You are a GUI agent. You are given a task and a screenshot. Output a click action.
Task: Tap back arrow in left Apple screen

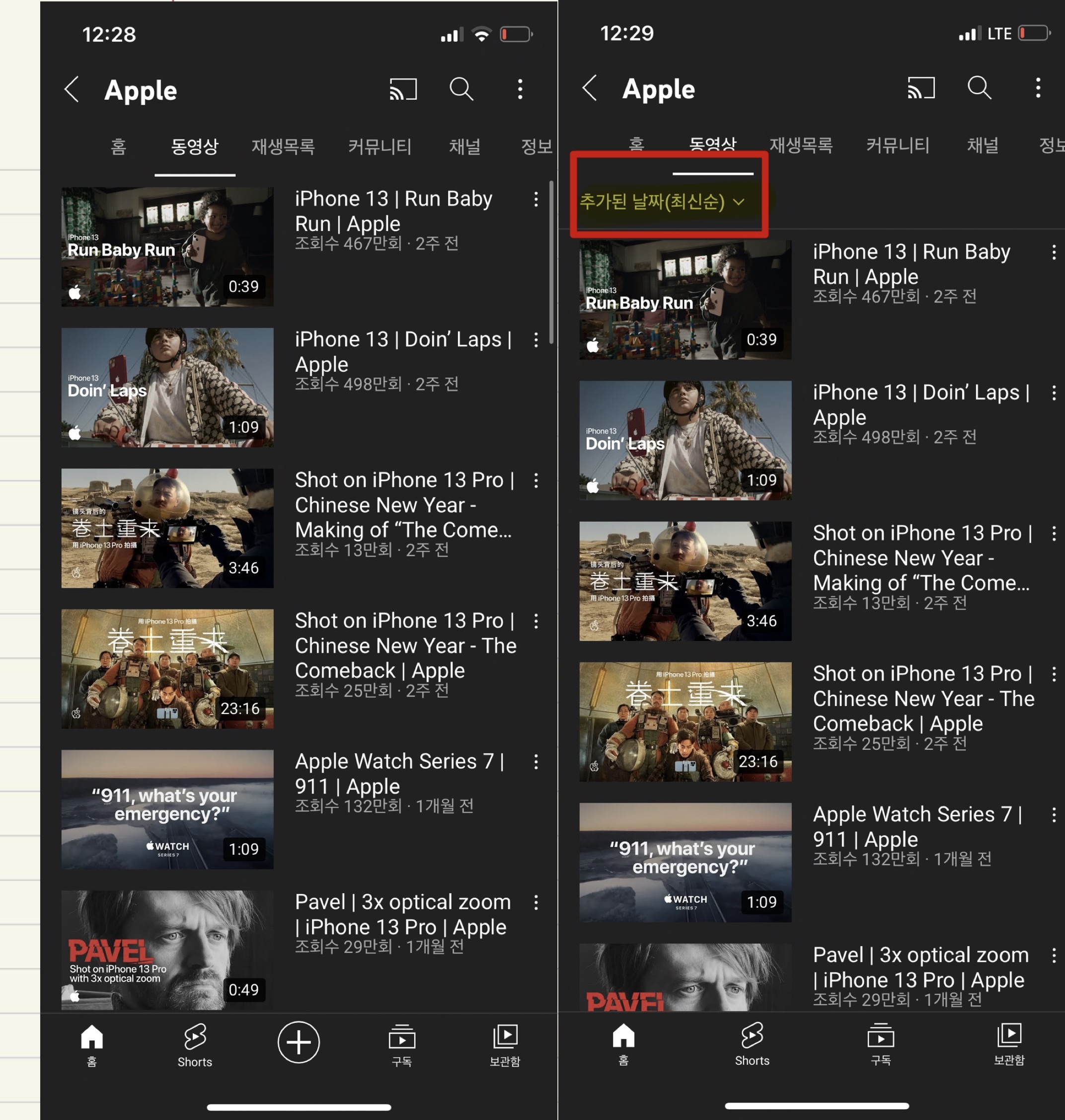pyautogui.click(x=72, y=89)
